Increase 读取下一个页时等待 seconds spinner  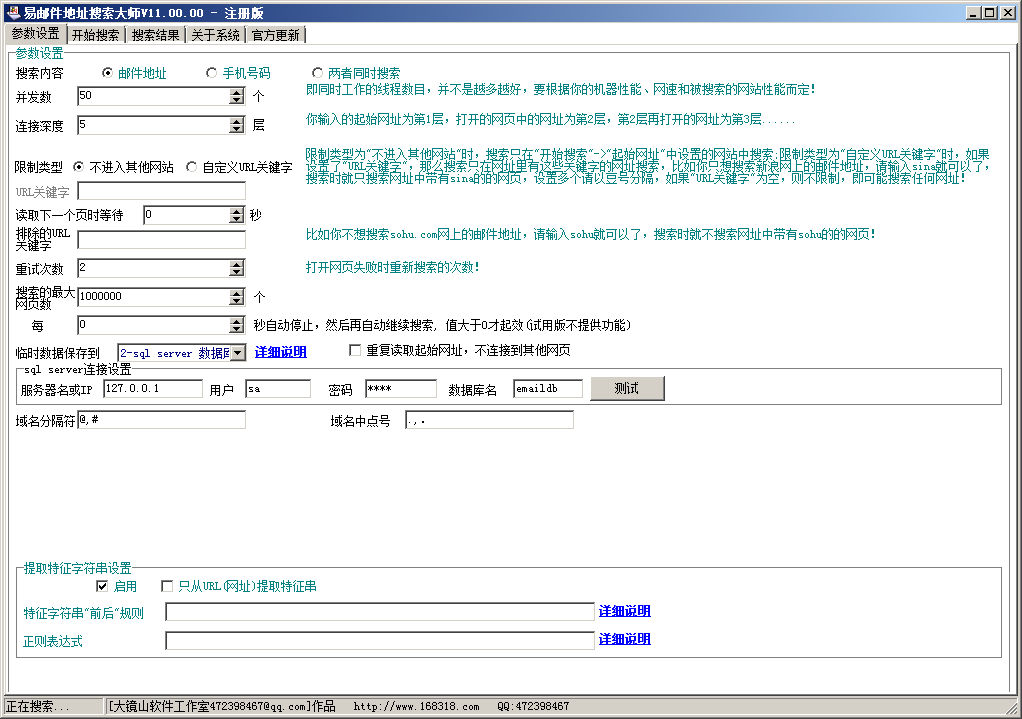click(x=237, y=211)
